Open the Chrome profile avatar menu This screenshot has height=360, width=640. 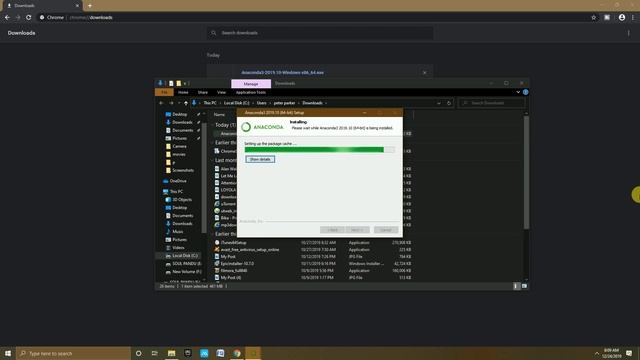[622, 18]
